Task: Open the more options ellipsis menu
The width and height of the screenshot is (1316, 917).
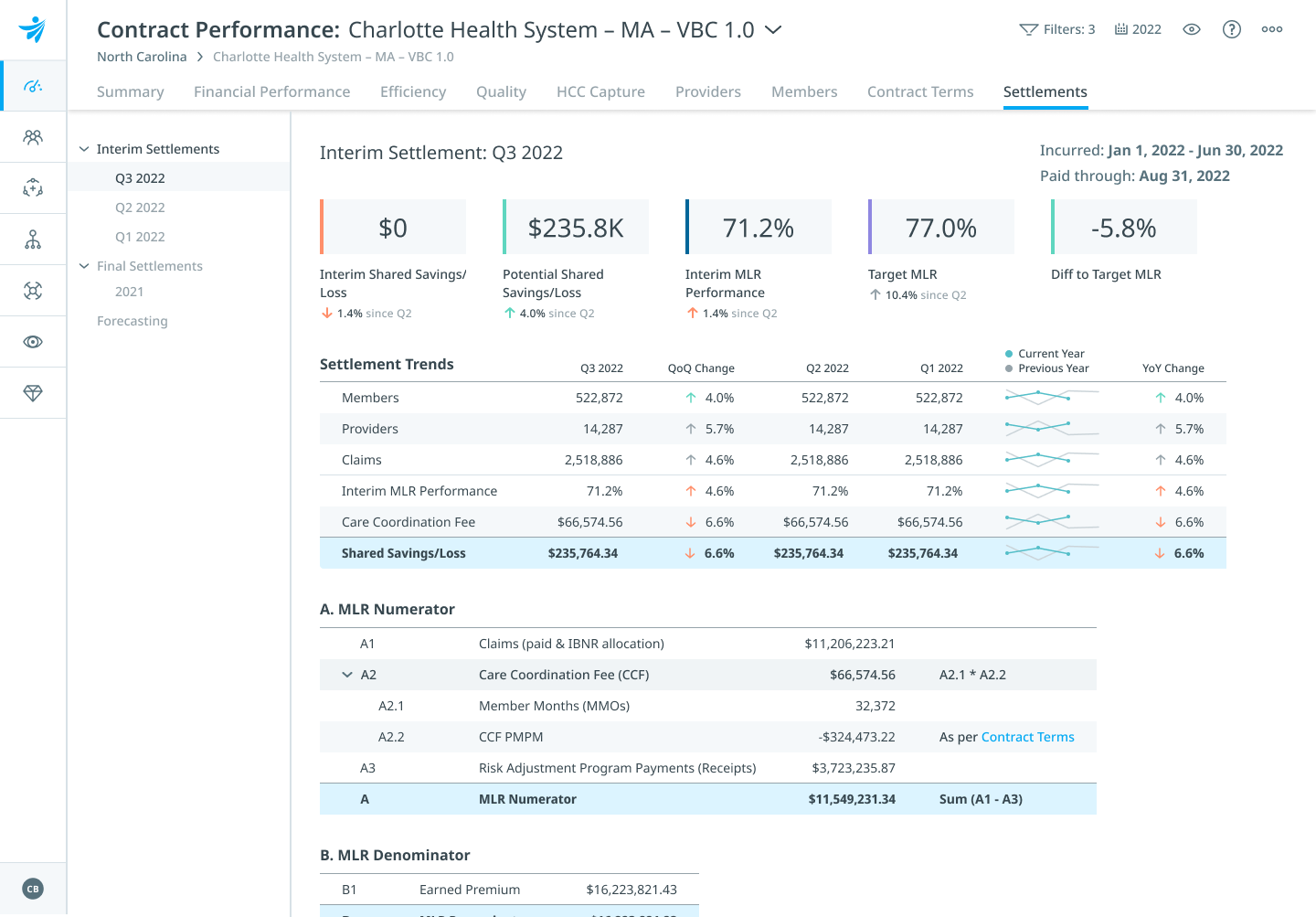Action: click(1272, 29)
